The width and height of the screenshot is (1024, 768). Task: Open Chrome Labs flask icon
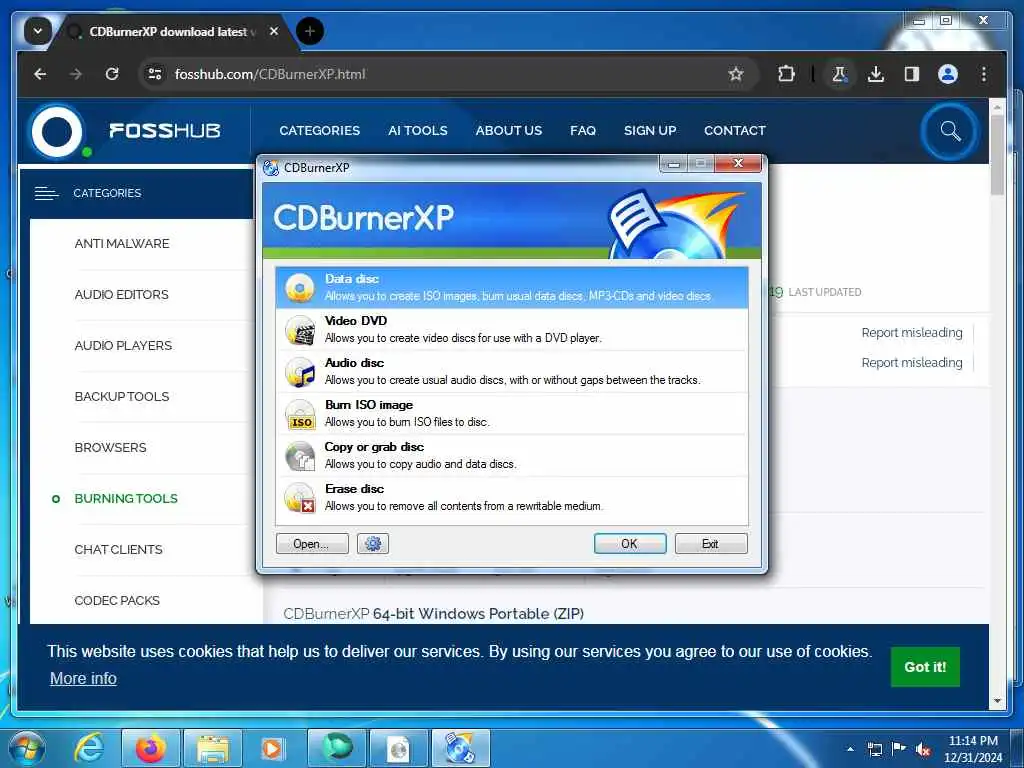pos(839,74)
